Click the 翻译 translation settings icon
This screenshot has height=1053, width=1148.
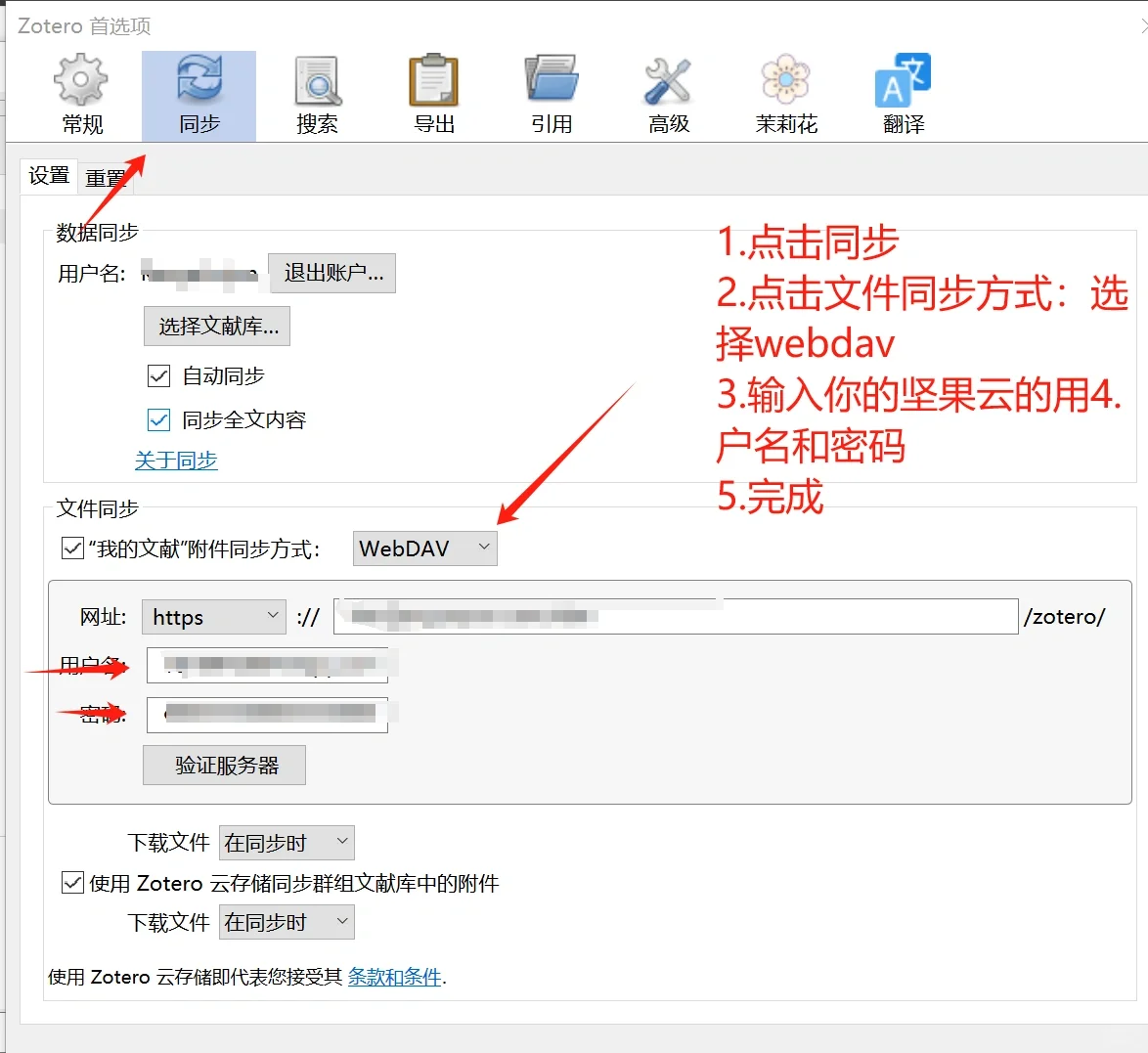coord(902,93)
